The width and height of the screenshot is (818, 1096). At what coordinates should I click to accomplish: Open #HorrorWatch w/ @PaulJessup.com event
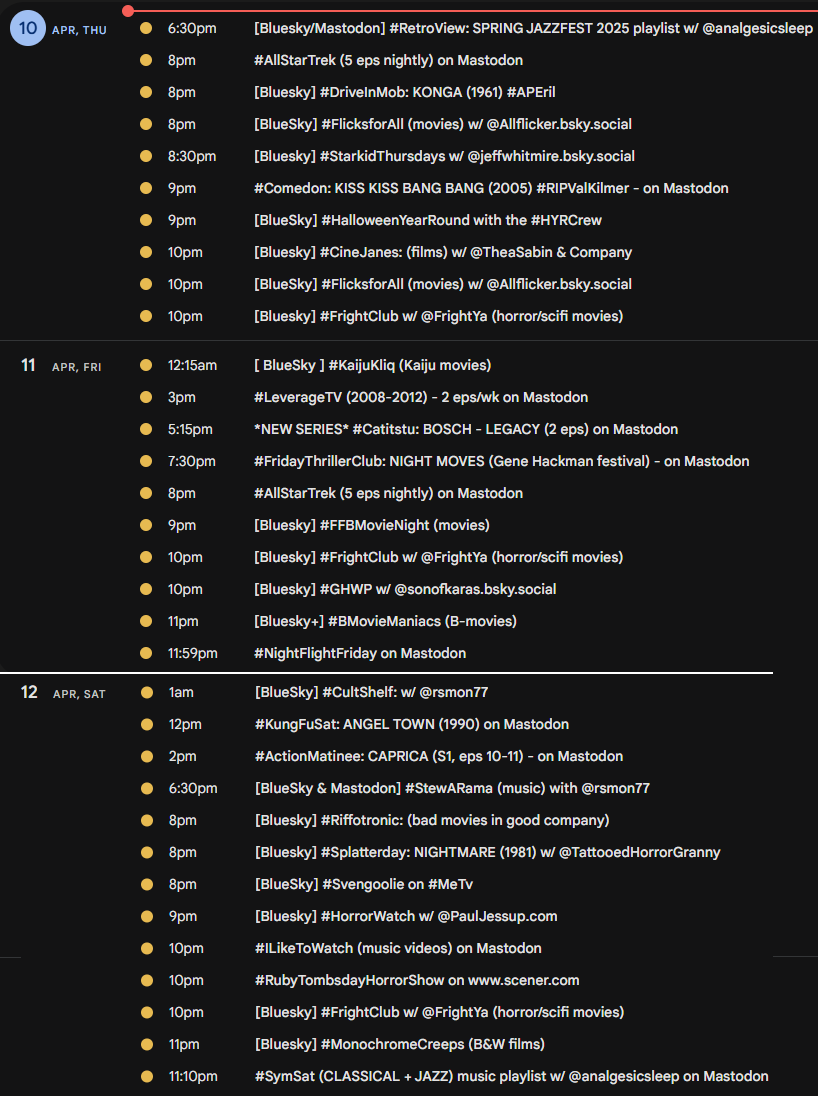point(406,917)
